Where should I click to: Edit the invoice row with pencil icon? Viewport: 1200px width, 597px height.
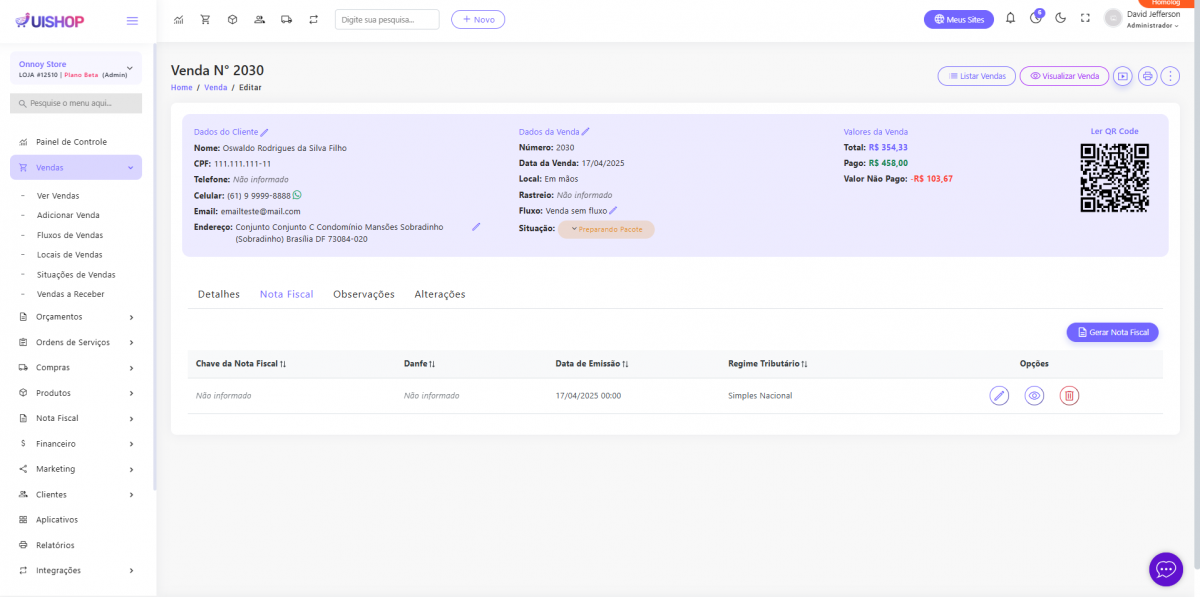pyautogui.click(x=999, y=396)
